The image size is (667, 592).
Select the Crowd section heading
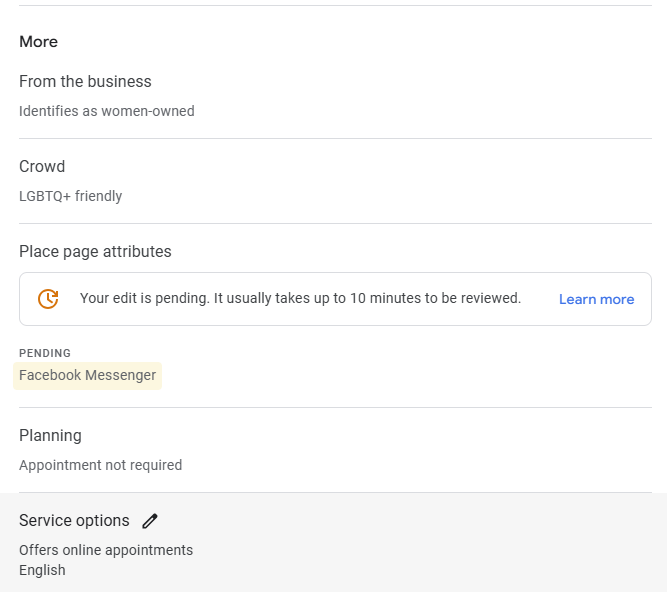pyautogui.click(x=42, y=167)
